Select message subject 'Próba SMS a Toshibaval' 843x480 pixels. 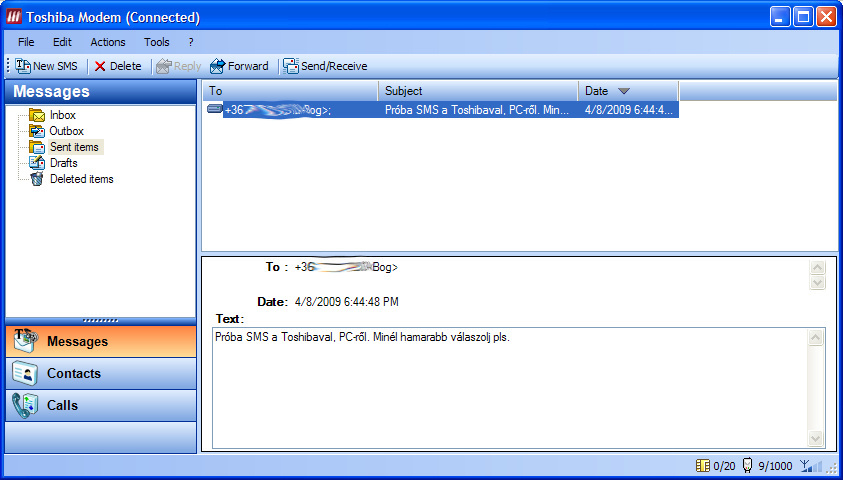(477, 110)
